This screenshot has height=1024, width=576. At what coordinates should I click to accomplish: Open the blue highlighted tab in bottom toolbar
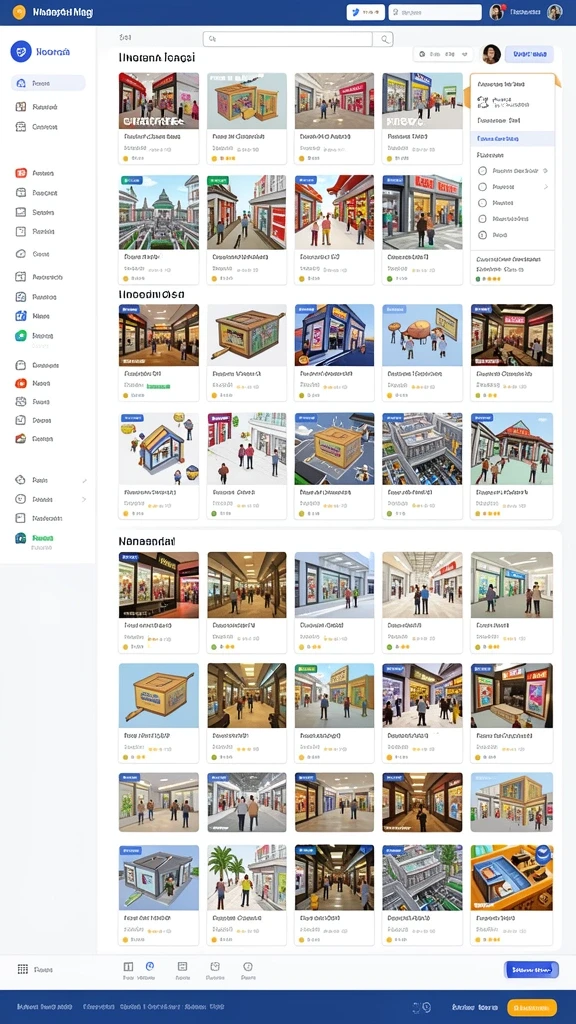coord(150,970)
